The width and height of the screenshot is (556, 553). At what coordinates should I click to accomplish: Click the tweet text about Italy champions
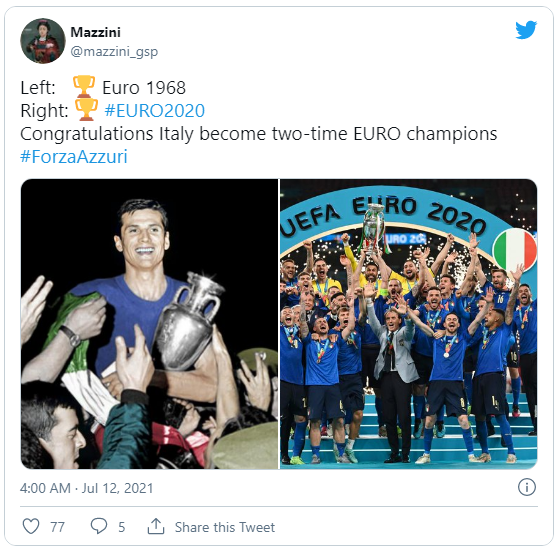pyautogui.click(x=258, y=134)
